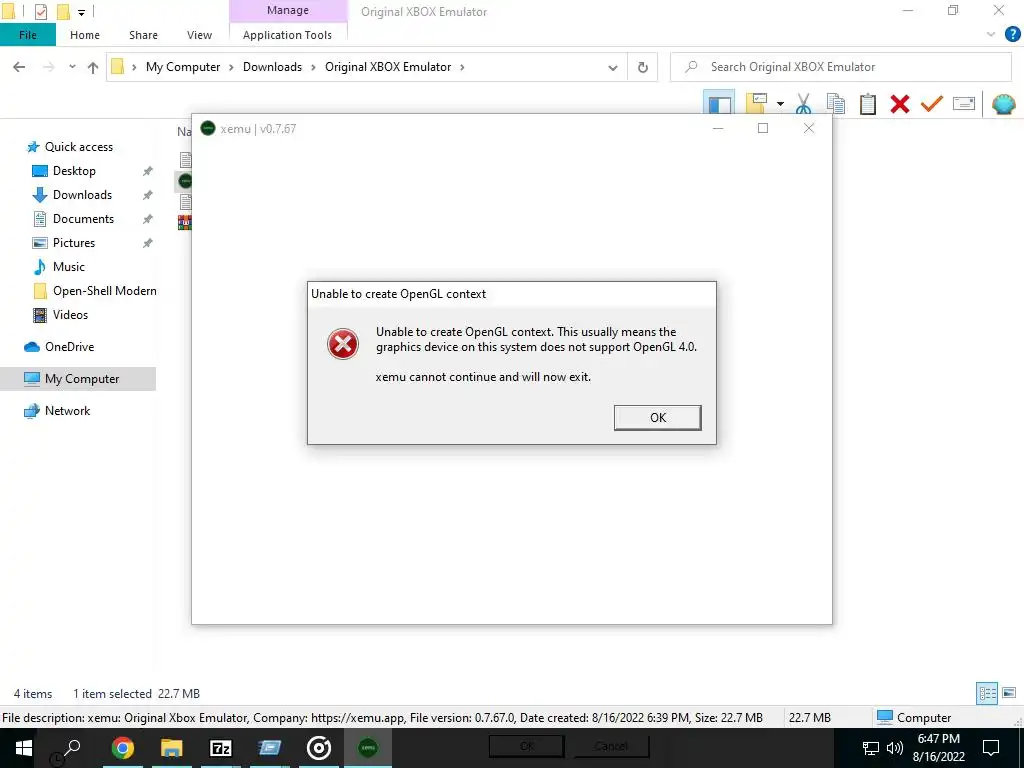Open the View ribbon tab
Viewport: 1024px width, 768px height.
199,35
